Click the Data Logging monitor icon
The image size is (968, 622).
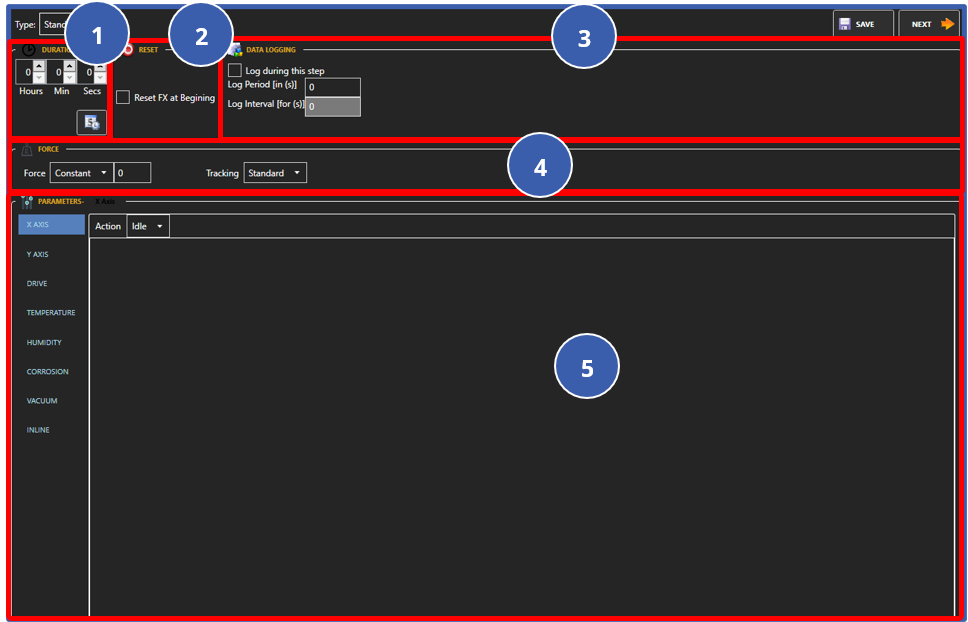[x=235, y=51]
